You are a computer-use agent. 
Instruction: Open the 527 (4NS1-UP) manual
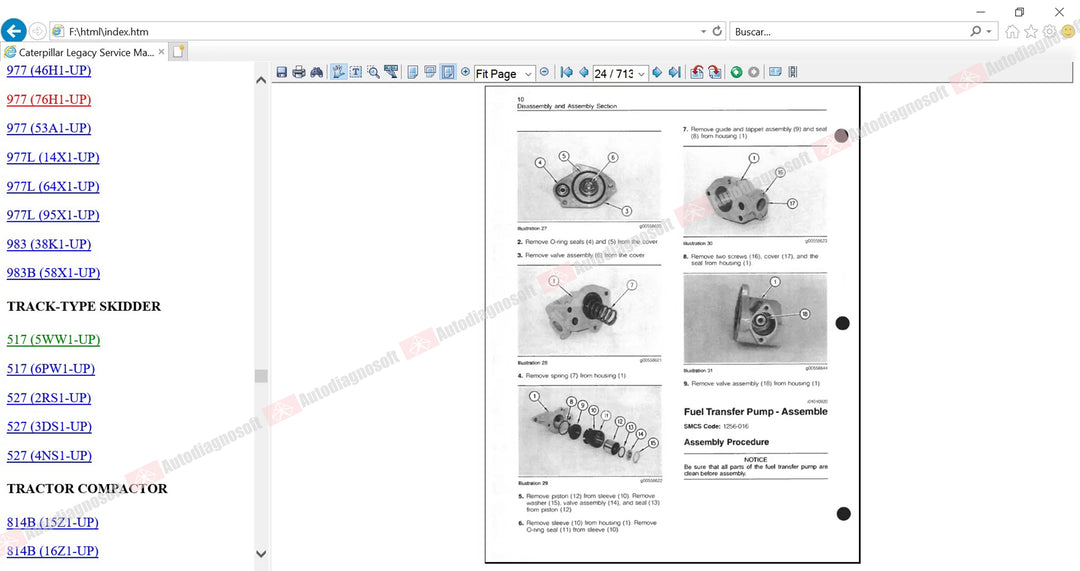point(49,455)
